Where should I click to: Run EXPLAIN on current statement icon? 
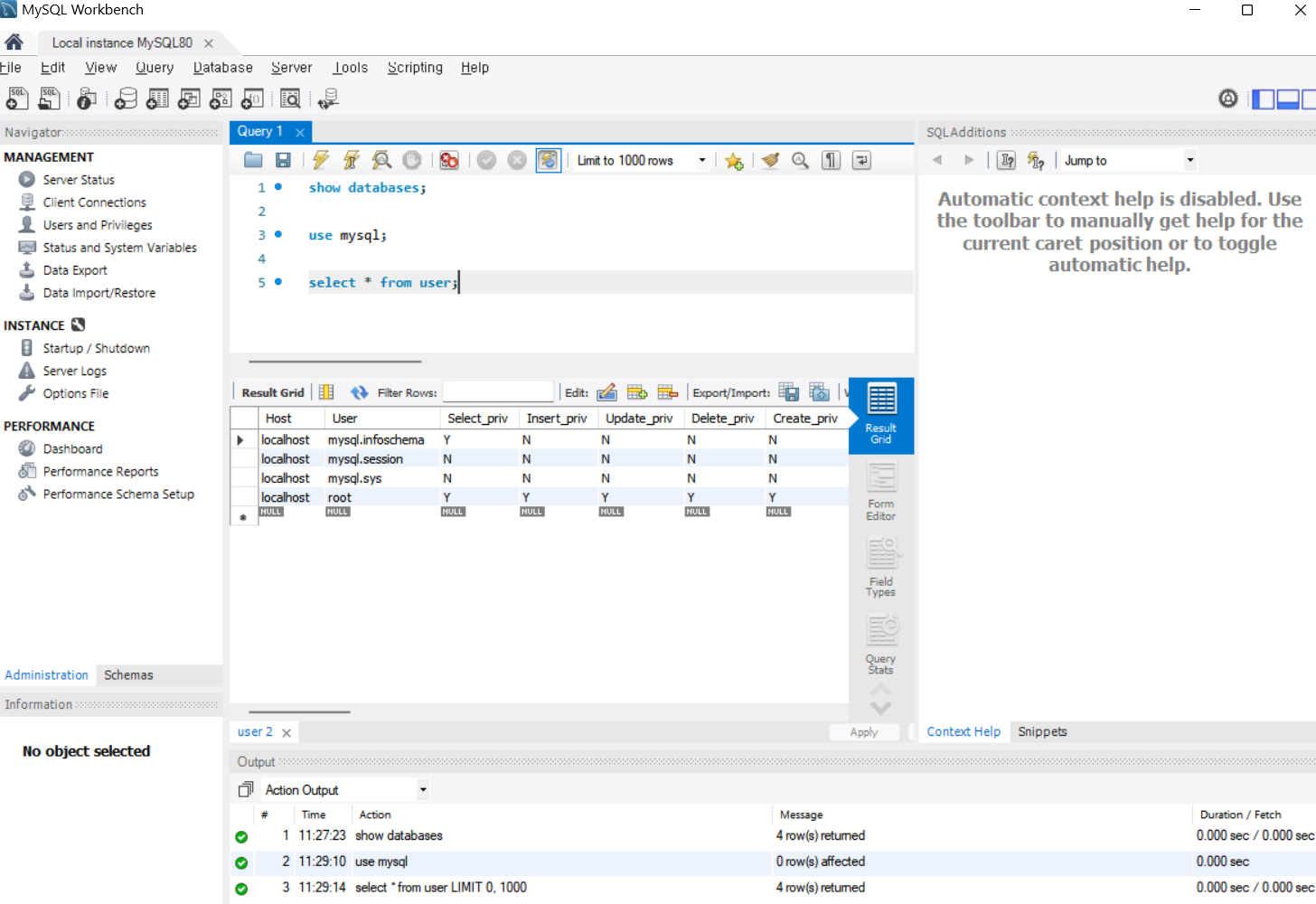381,160
